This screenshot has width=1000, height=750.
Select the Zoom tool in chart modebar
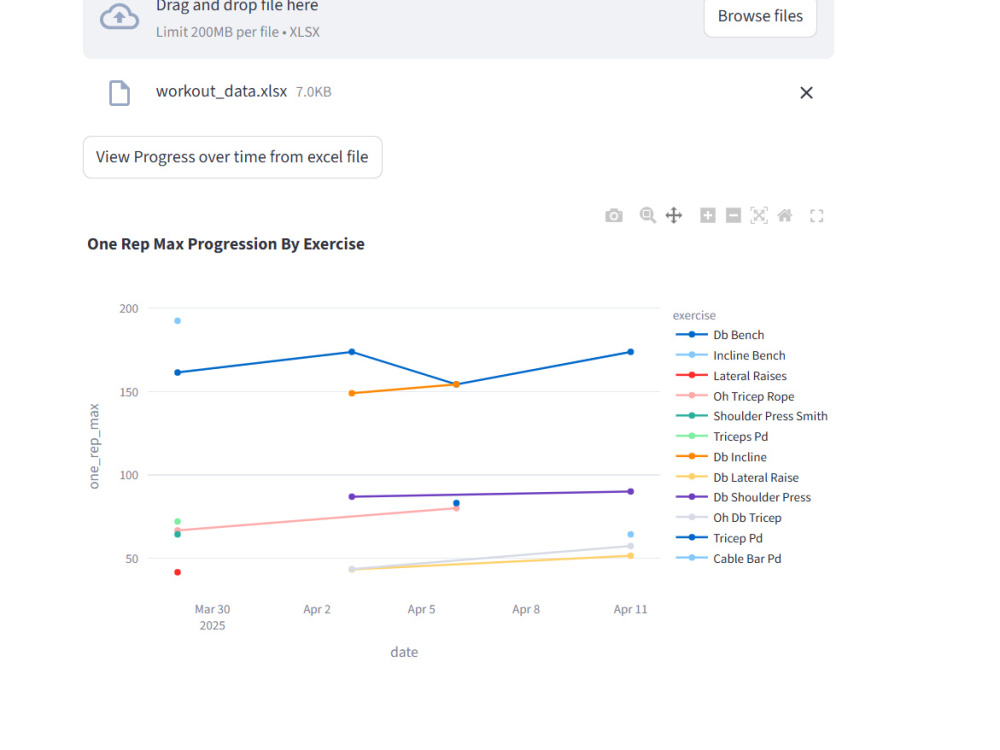coord(647,216)
